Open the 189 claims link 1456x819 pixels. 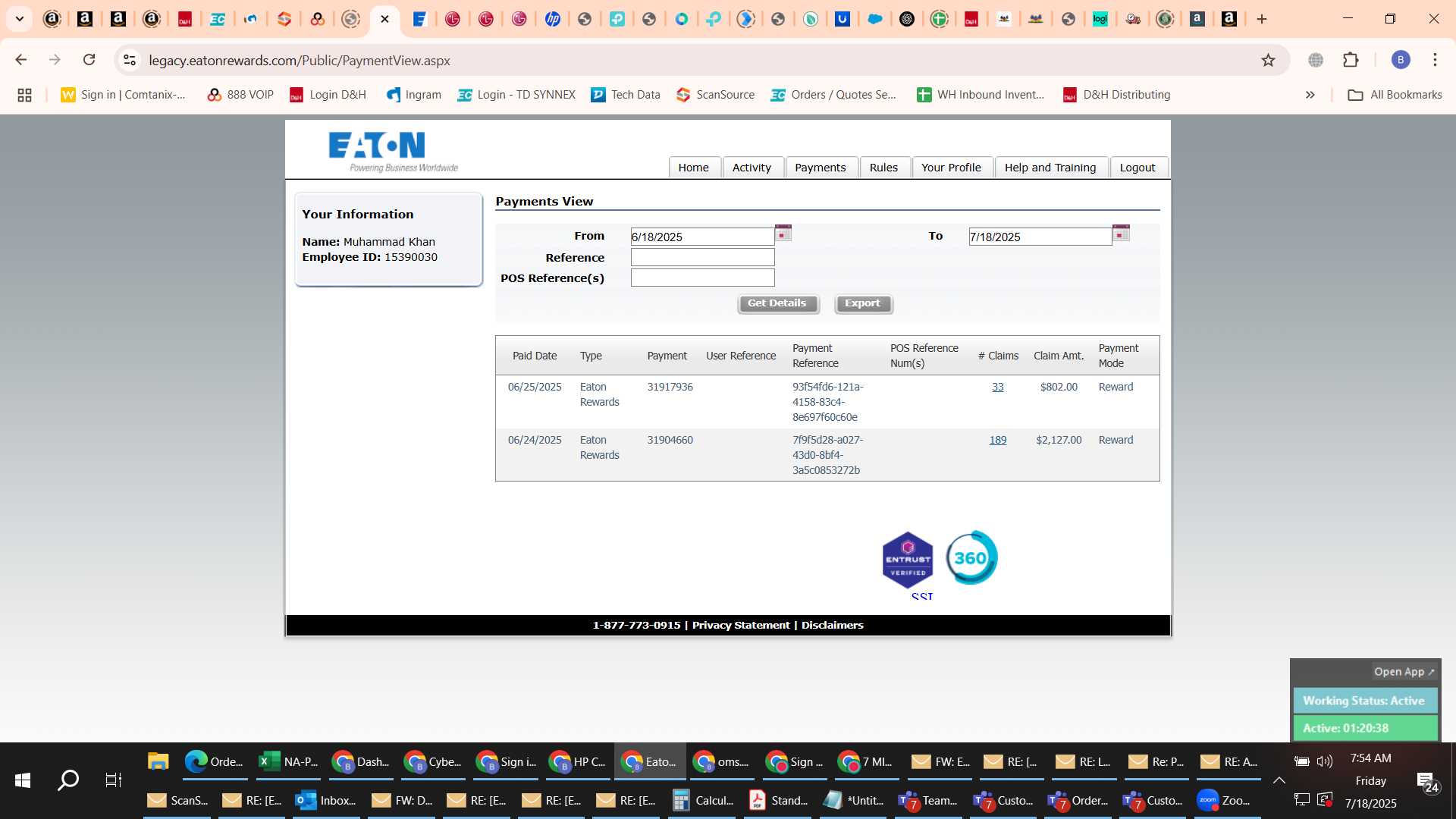[998, 440]
